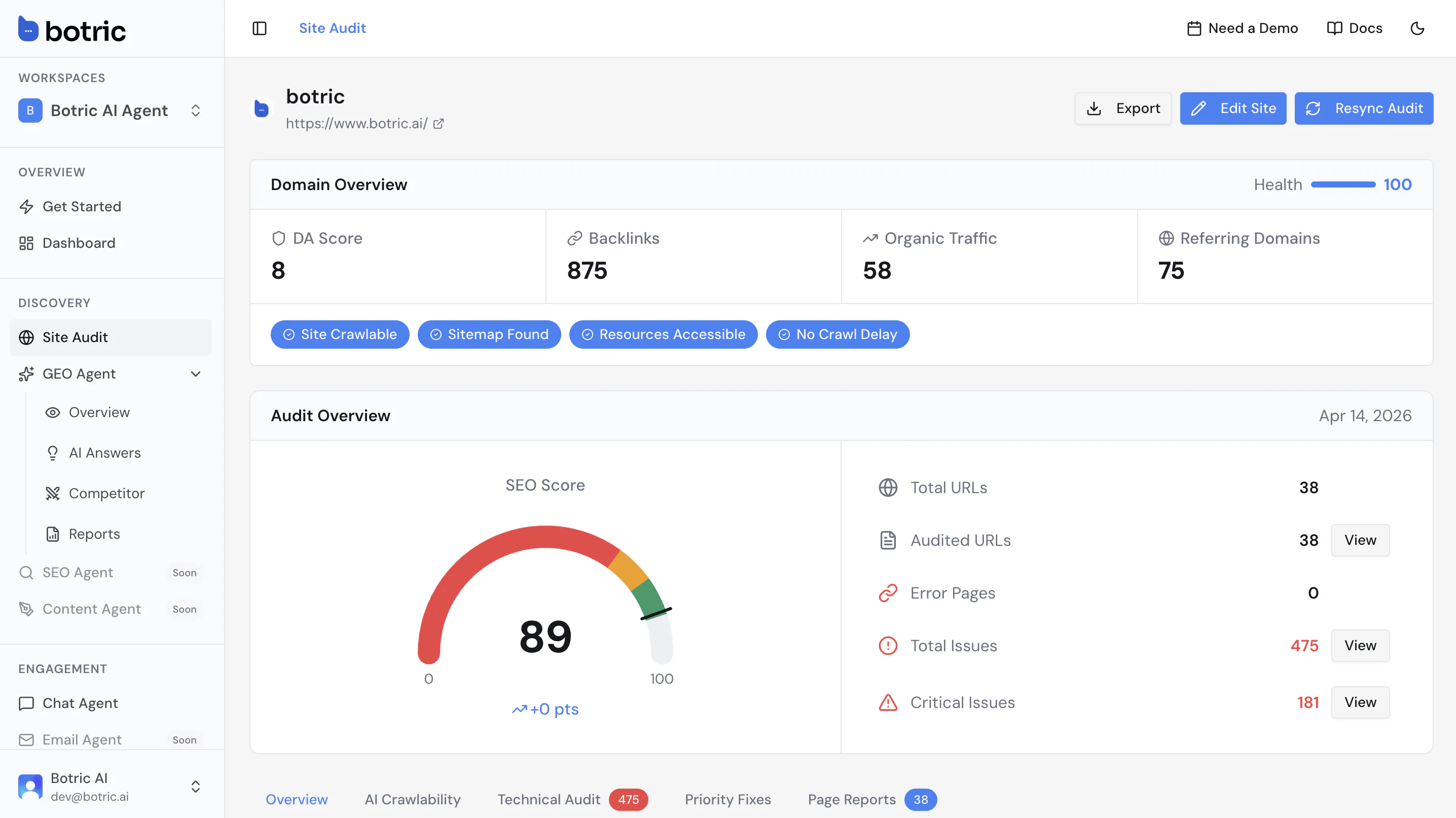Click the Site Audit breadcrumb
The height and width of the screenshot is (818, 1456).
coord(333,28)
